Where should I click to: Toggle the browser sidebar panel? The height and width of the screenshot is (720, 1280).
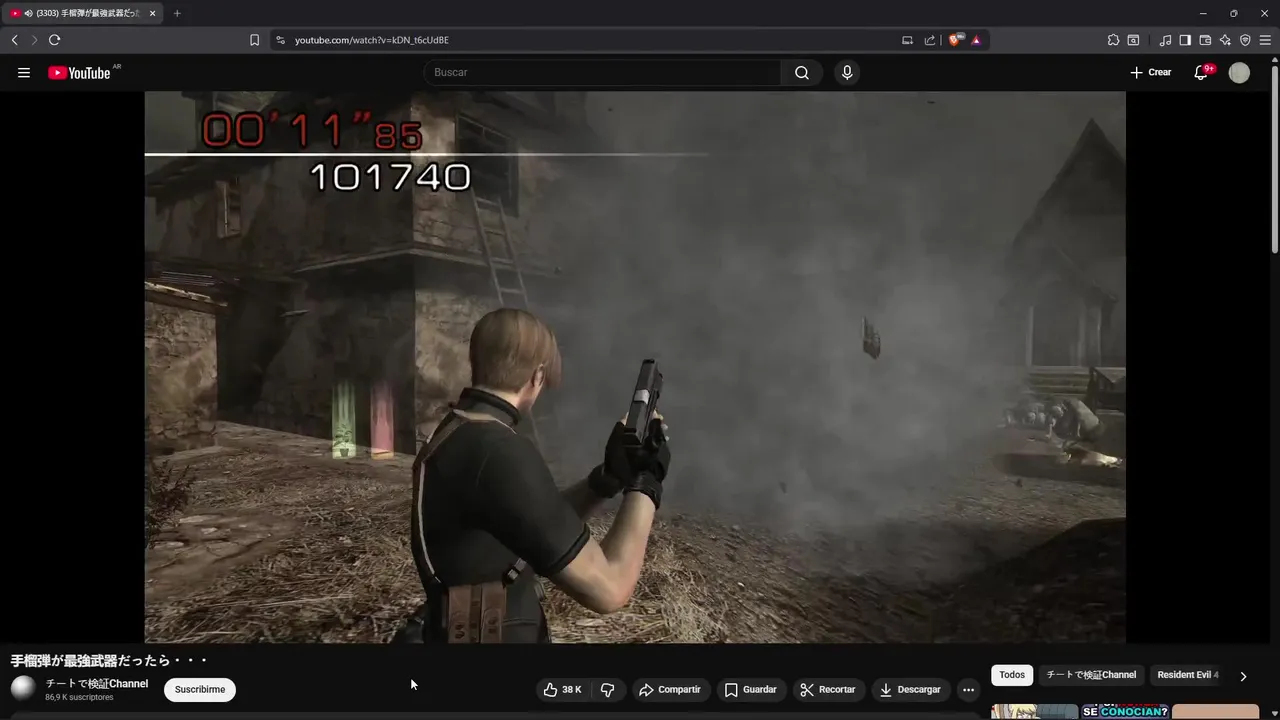coord(1185,40)
